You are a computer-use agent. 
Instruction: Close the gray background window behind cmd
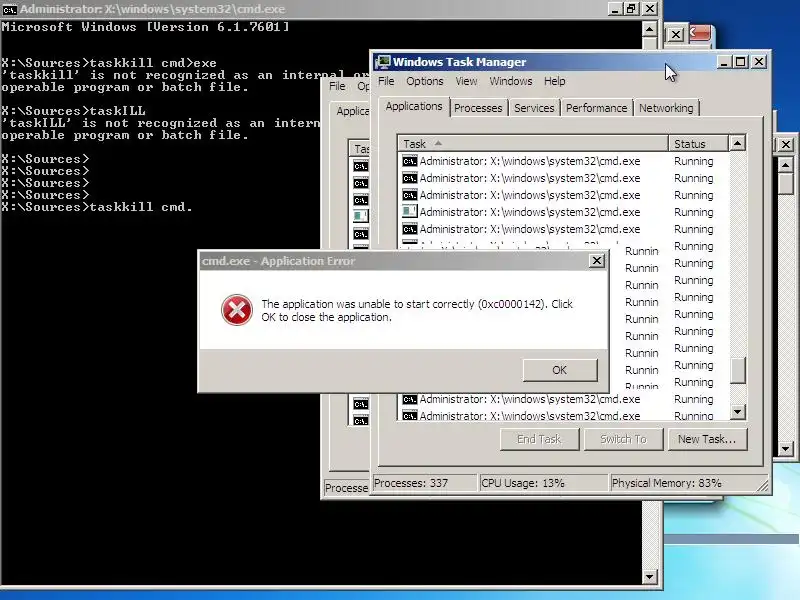coord(676,35)
